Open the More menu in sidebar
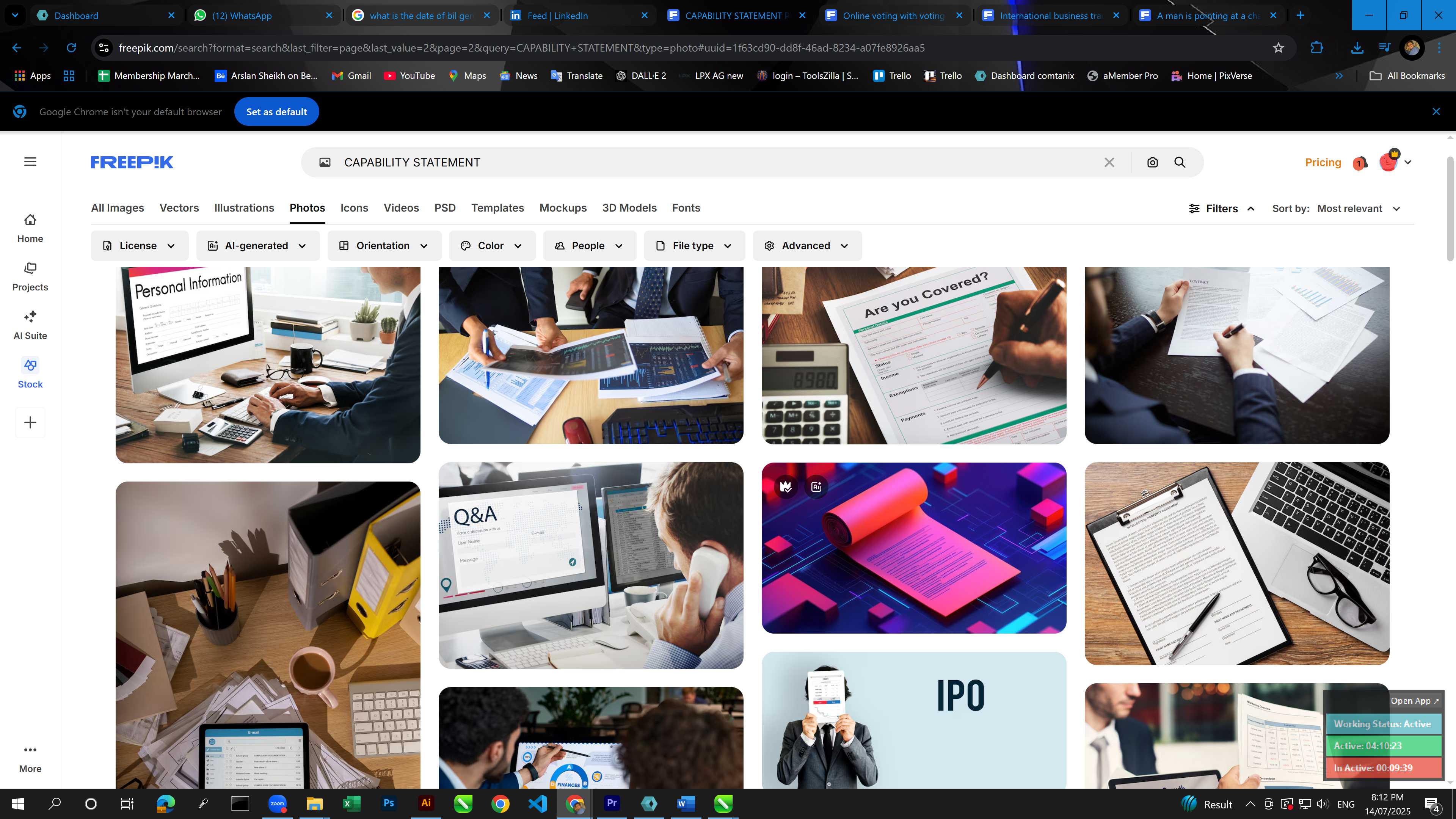1456x819 pixels. 30,759
